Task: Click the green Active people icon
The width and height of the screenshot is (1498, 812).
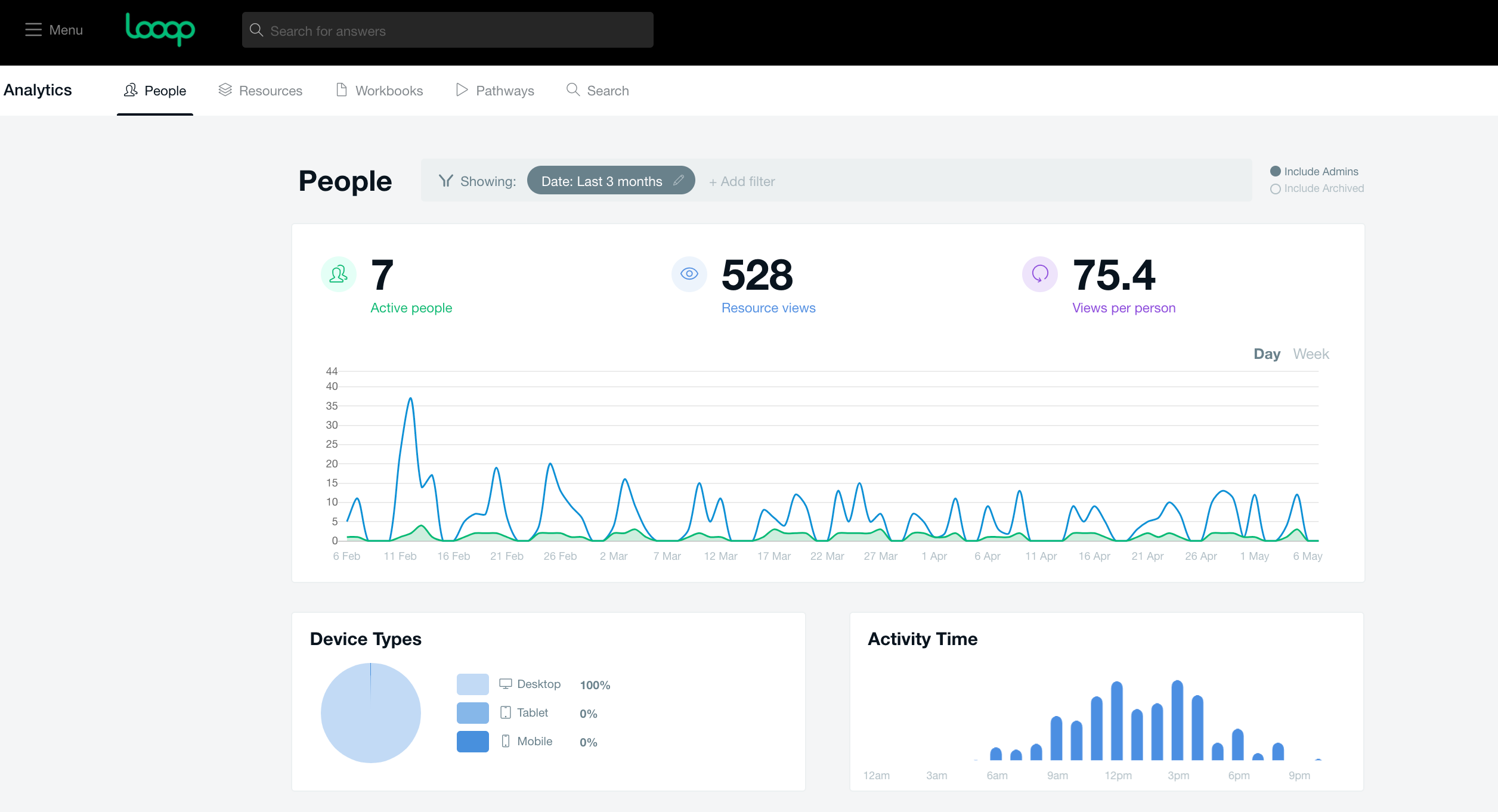Action: (339, 274)
